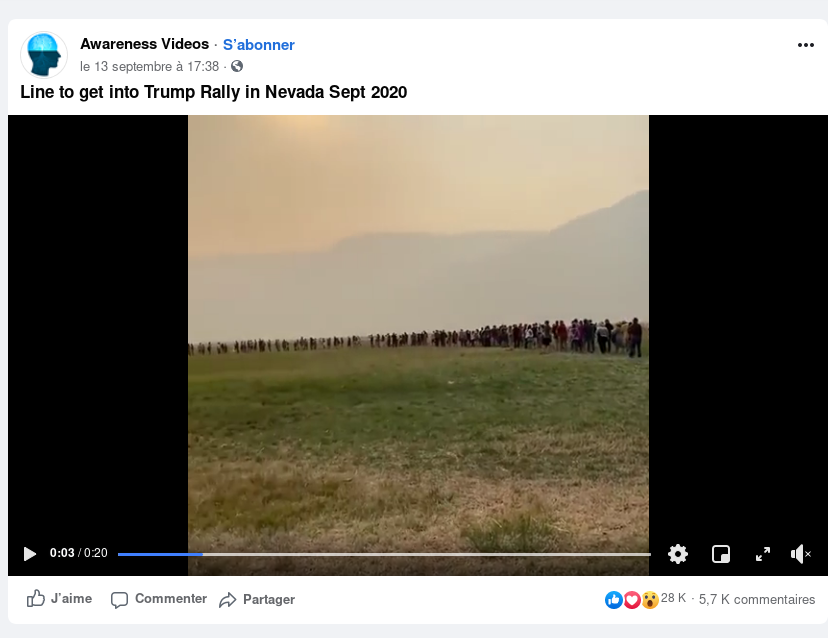Click the Commenter button
Screen dimensions: 828x638
pyautogui.click(x=158, y=599)
